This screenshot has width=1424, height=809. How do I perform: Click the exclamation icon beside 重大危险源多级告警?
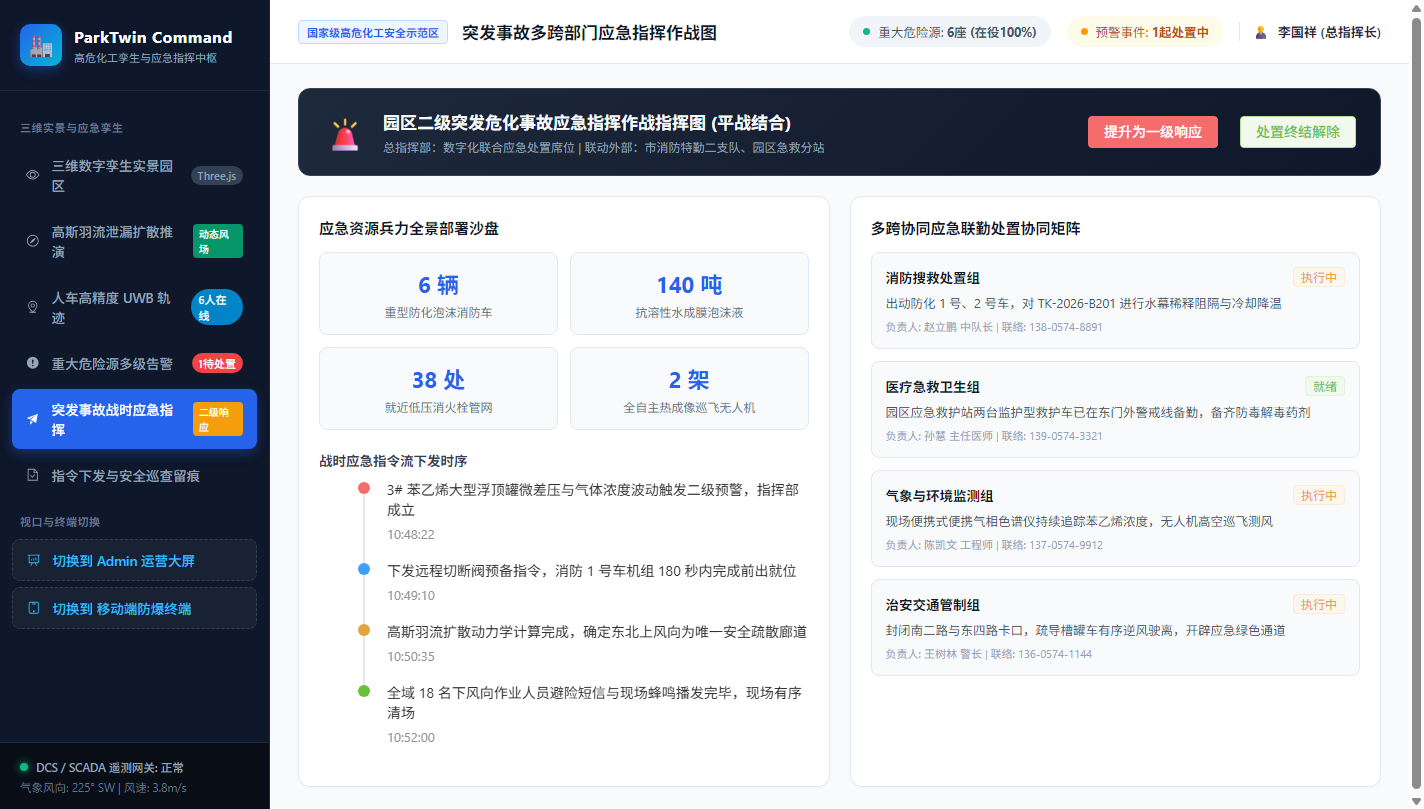[x=33, y=363]
